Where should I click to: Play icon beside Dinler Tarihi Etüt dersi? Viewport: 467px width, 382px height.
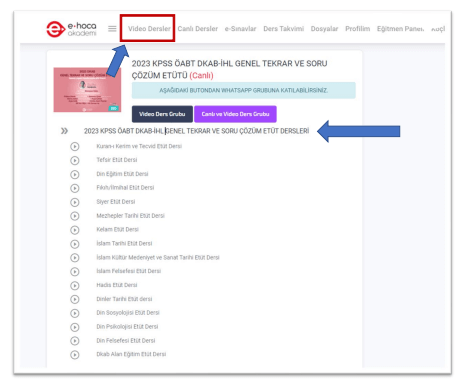point(75,299)
